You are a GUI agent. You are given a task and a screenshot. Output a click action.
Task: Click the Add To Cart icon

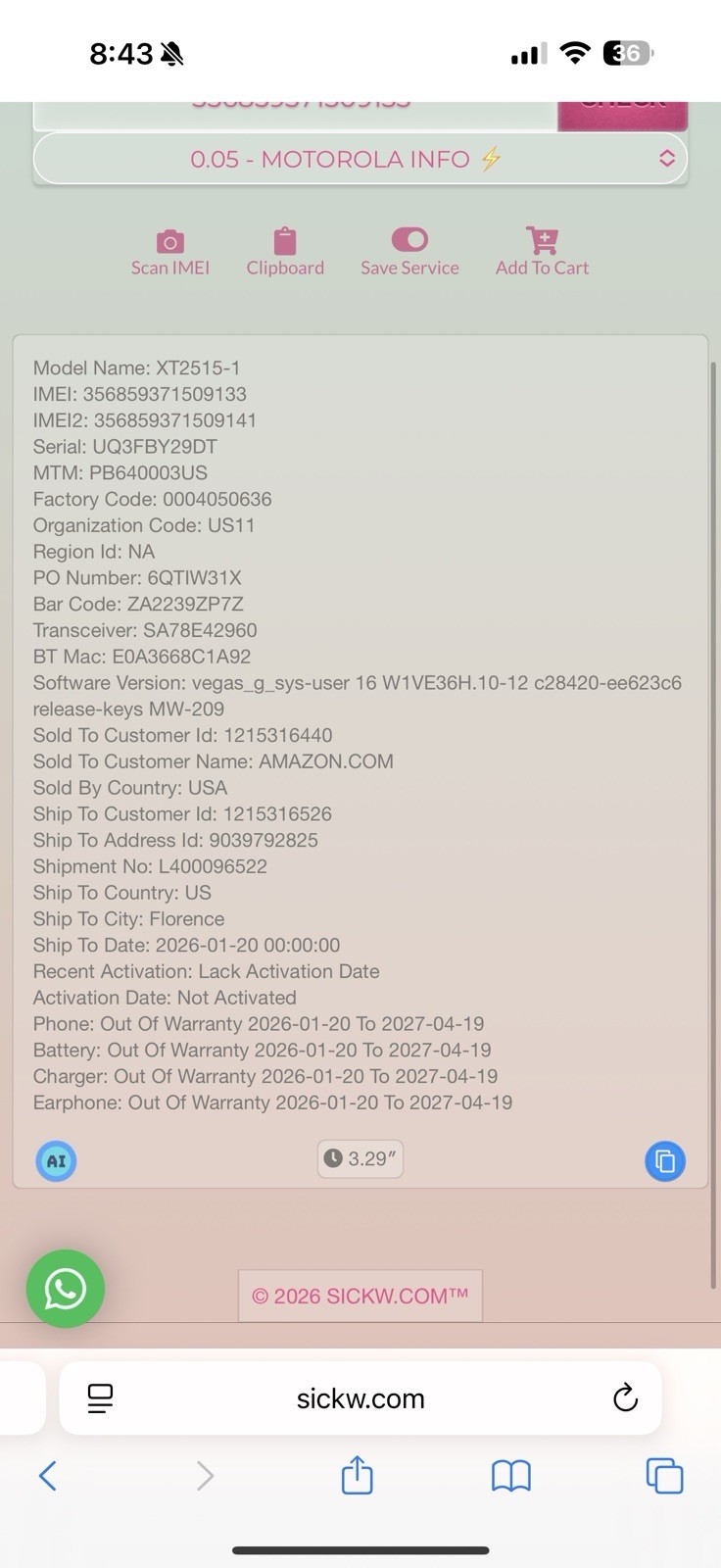pos(542,241)
